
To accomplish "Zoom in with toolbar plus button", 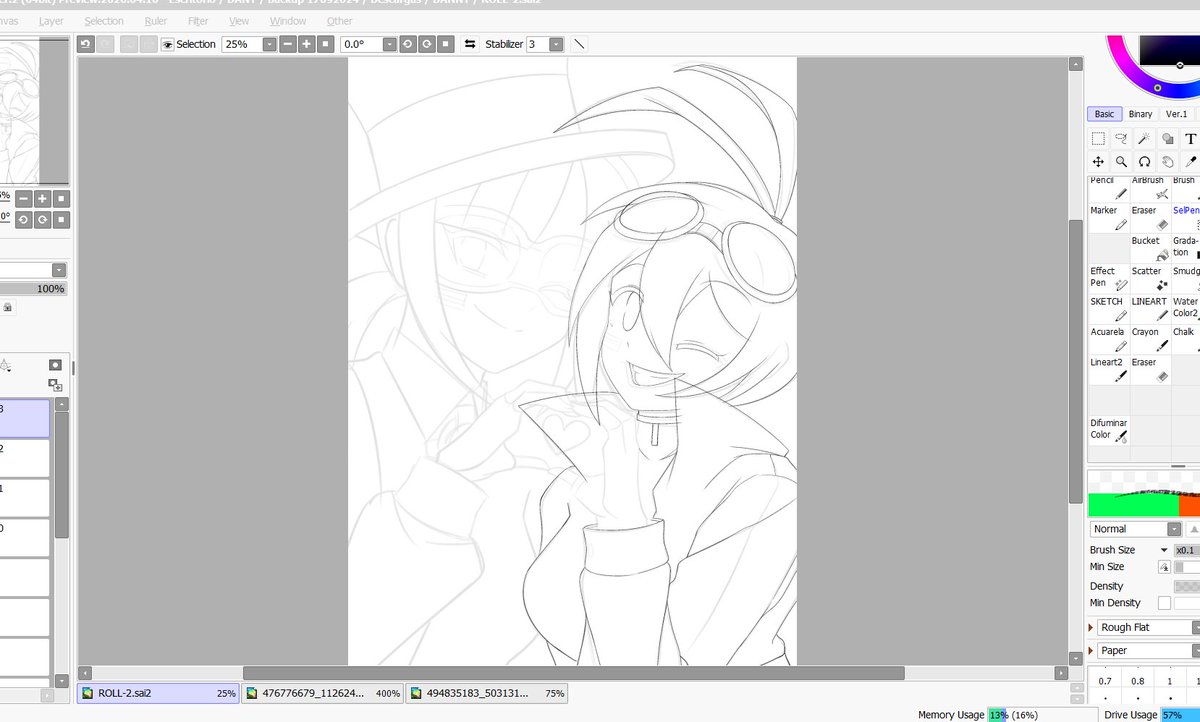I will coord(306,44).
